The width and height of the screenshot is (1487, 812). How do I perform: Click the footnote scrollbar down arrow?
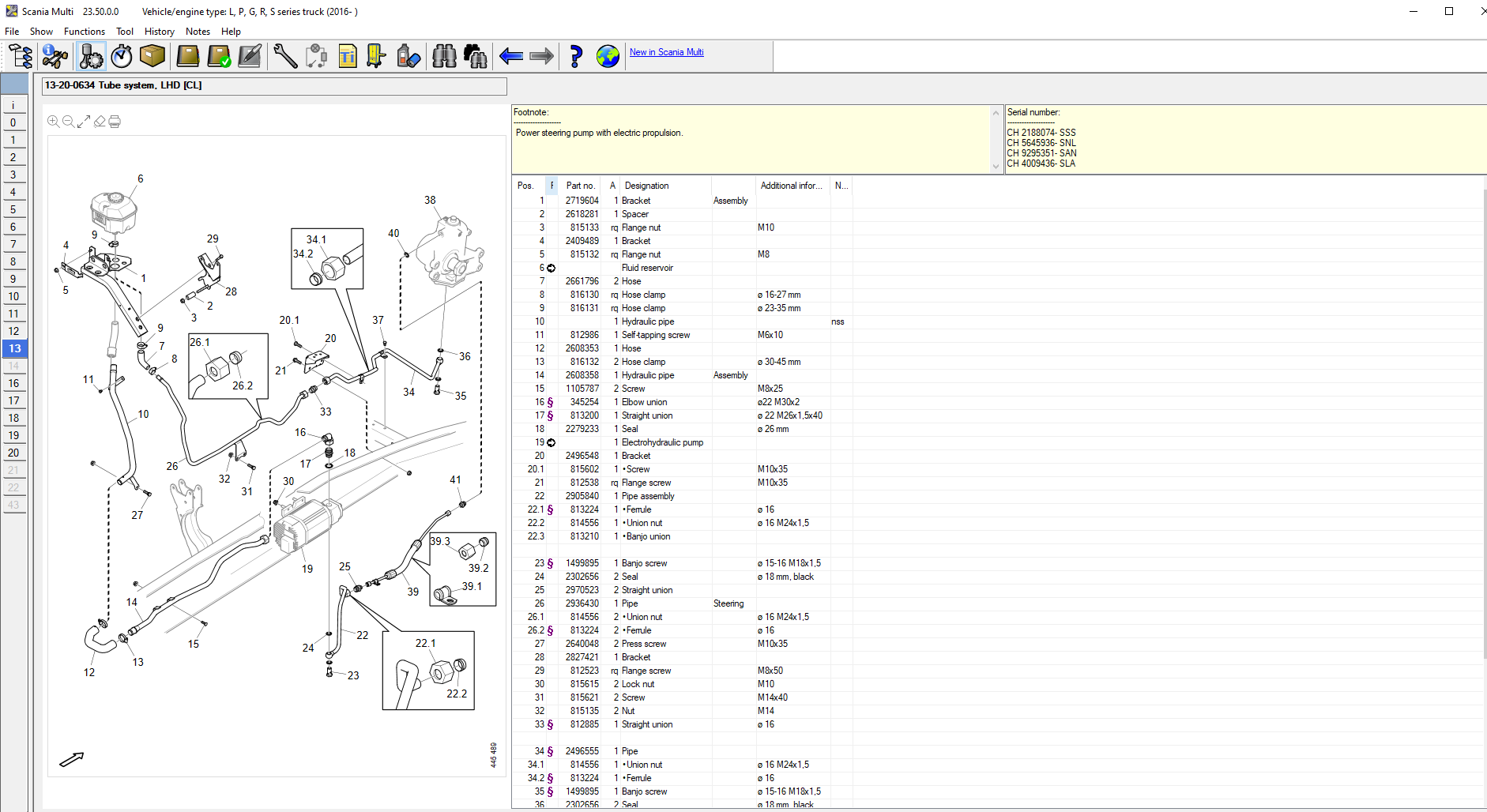coord(996,167)
